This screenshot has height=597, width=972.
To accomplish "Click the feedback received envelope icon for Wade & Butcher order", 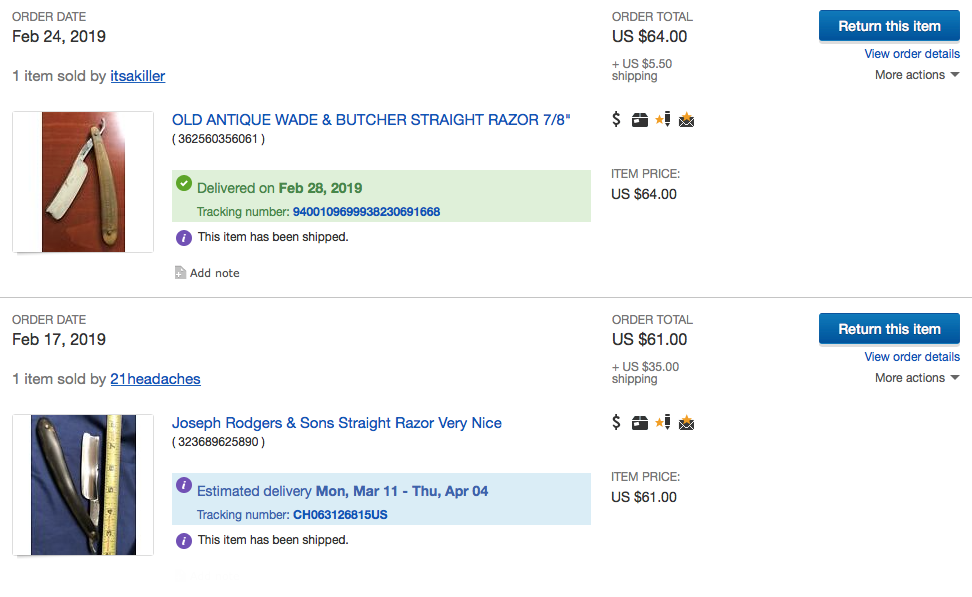I will [x=686, y=121].
